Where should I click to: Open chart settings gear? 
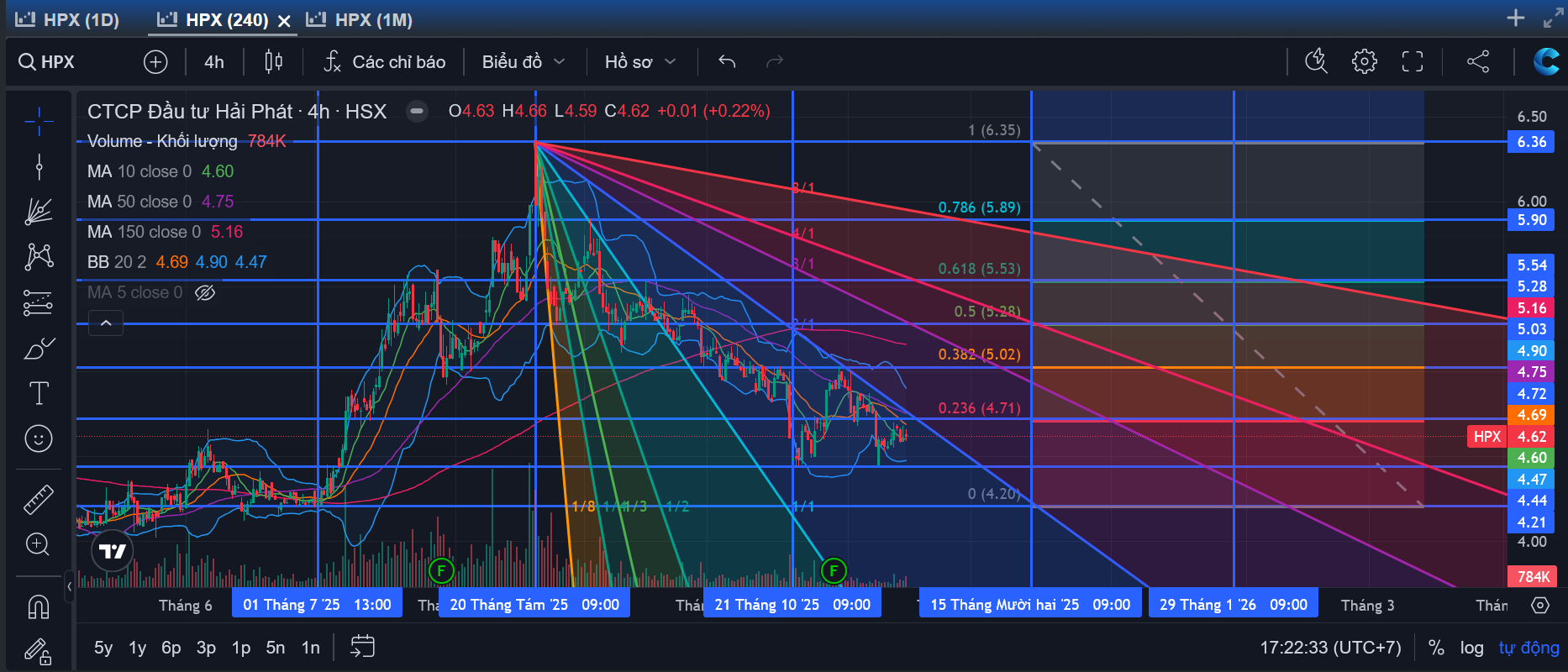coord(1365,61)
